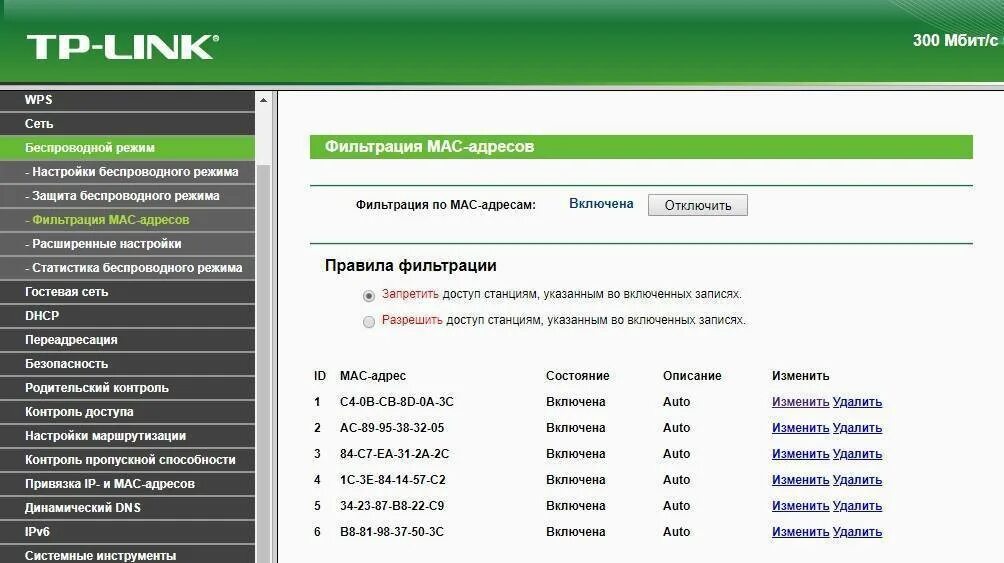Open the Гостевая сеть section

127,291
